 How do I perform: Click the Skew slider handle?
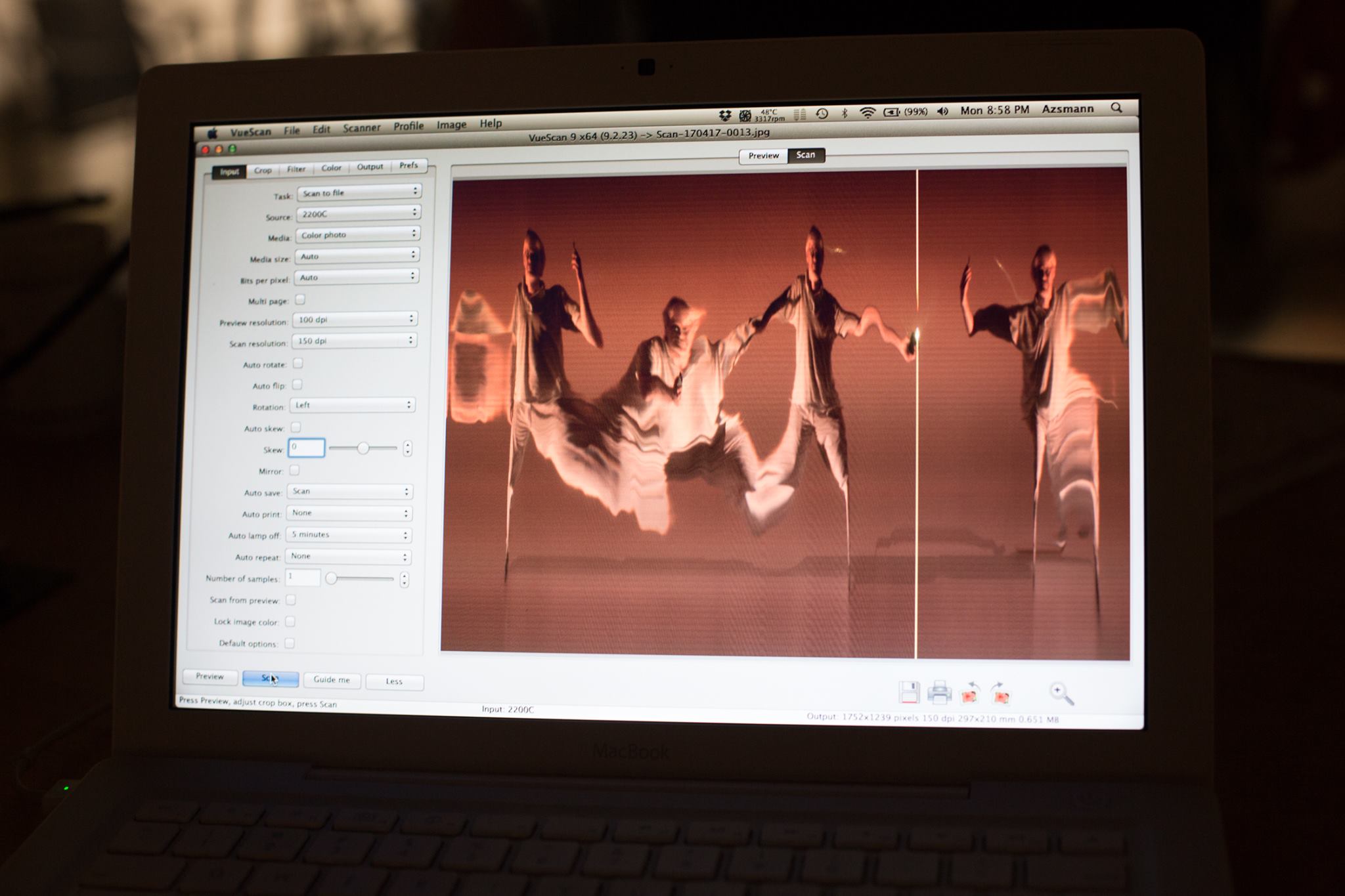pos(363,448)
